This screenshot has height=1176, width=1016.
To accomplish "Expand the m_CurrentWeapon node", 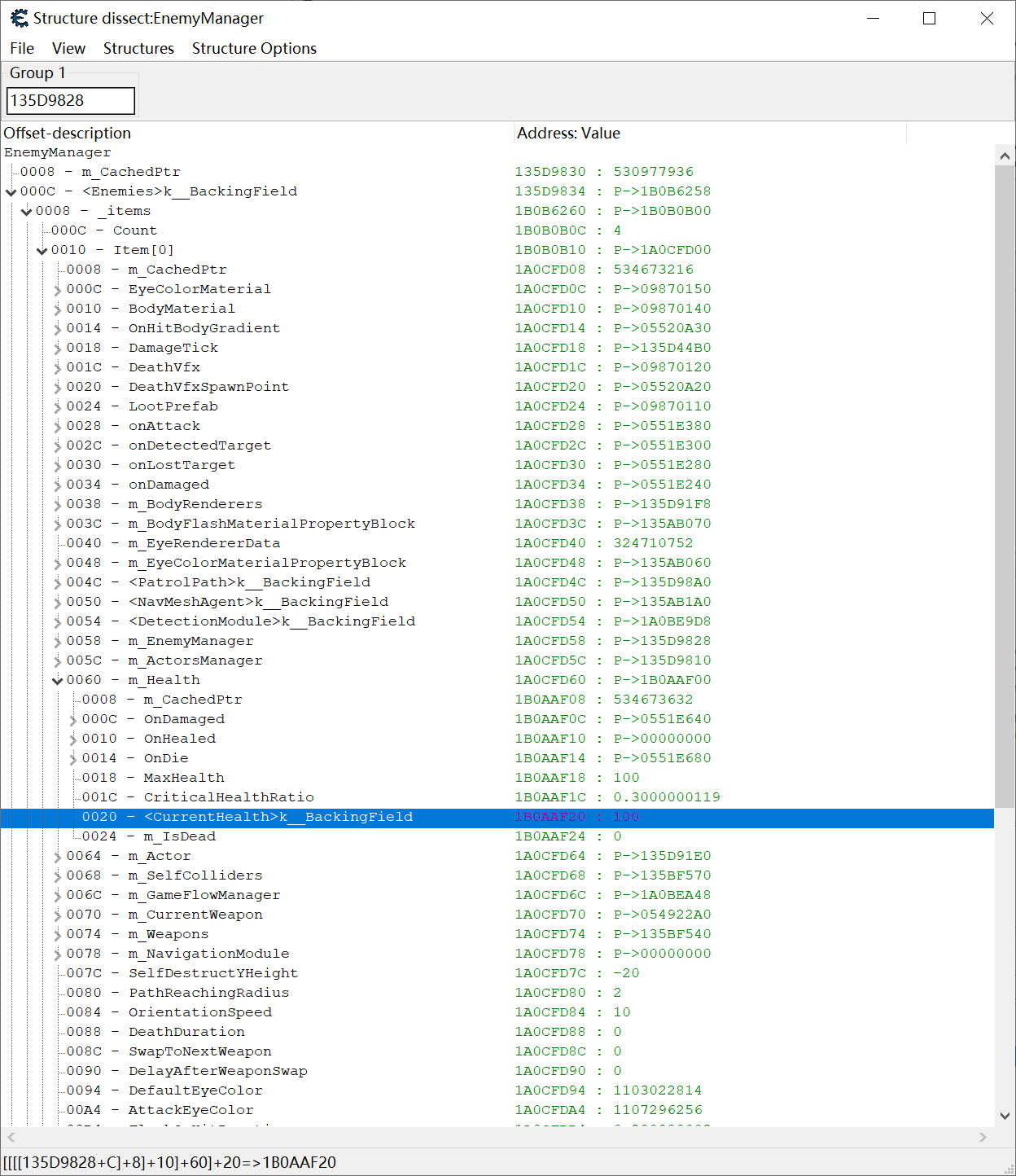I will [57, 915].
